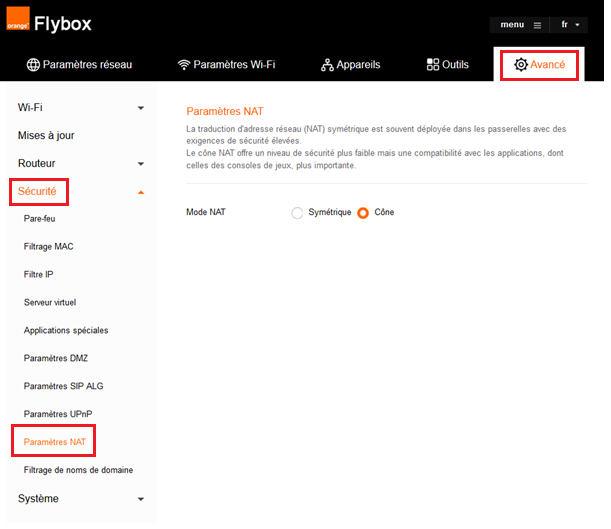
Task: Switch to the Appareils tab
Action: [350, 65]
